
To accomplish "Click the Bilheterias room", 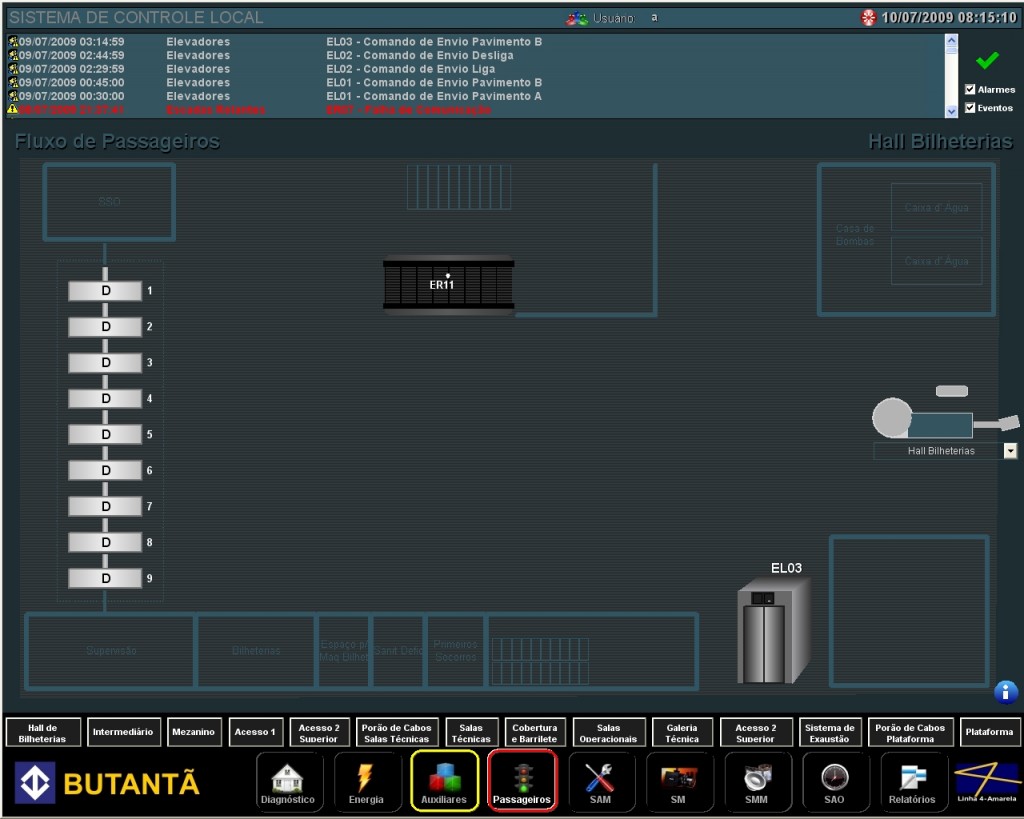I will tap(256, 651).
